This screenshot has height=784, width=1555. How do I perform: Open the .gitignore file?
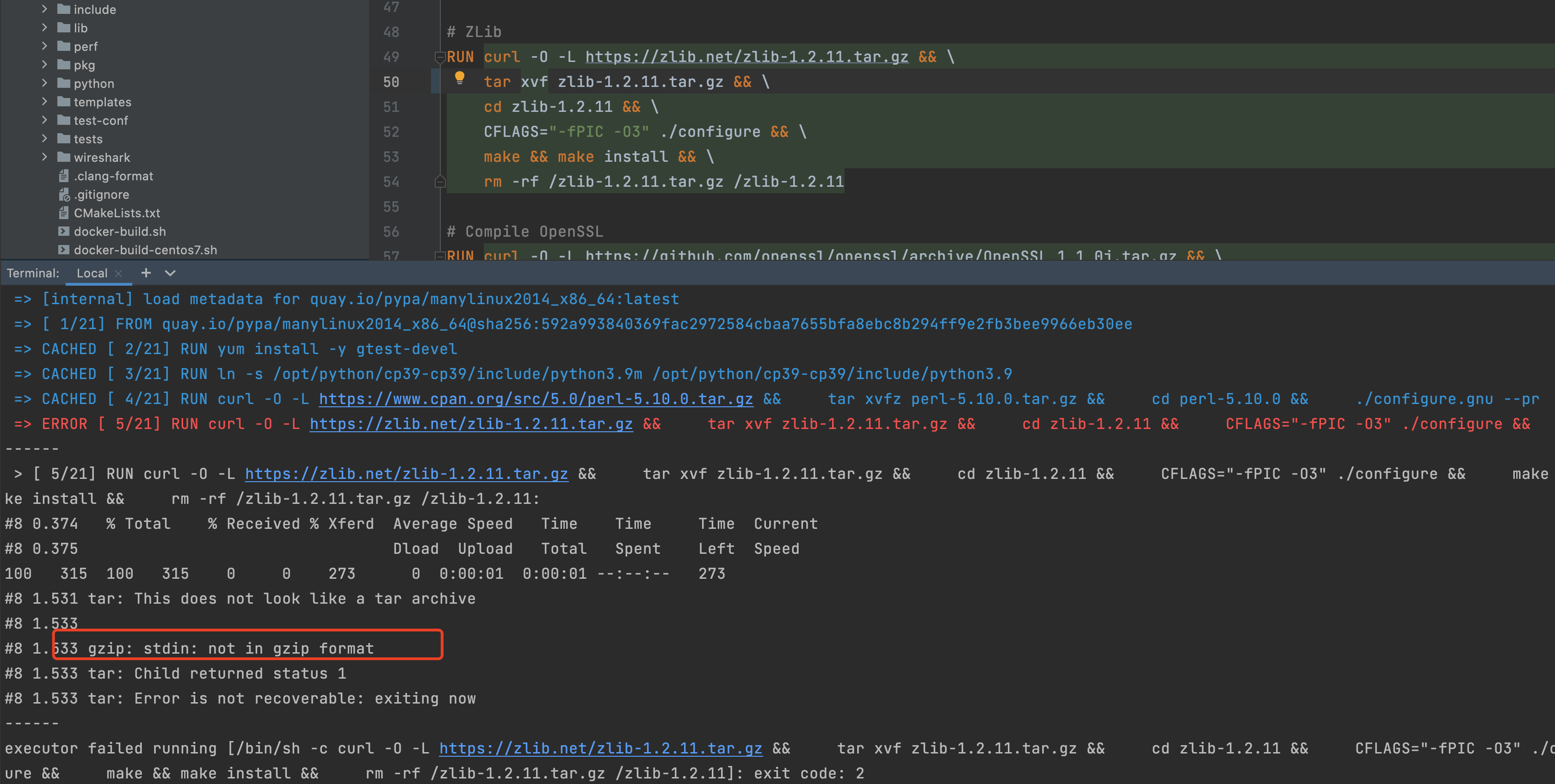[x=101, y=194]
